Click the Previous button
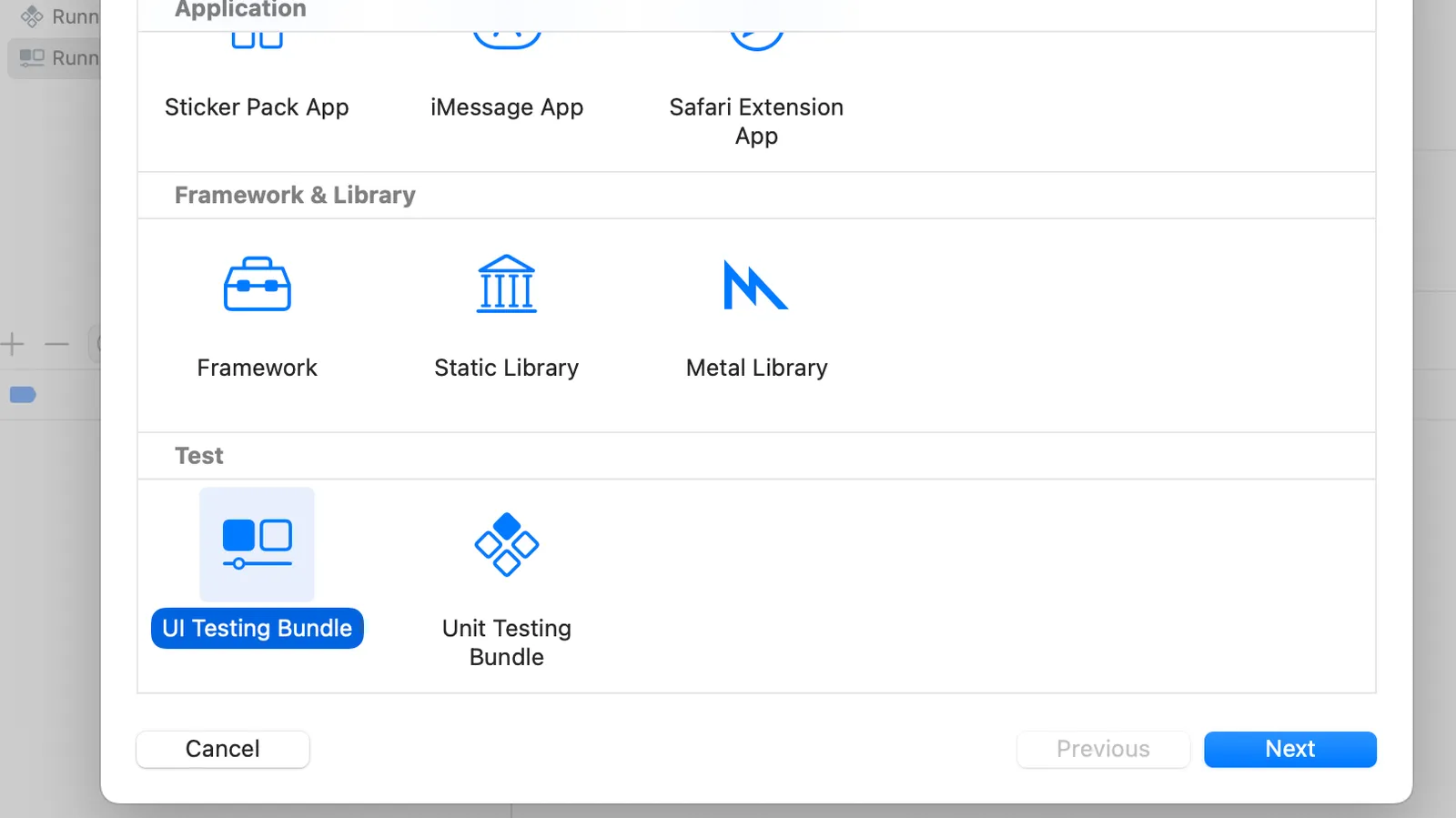Image resolution: width=1456 pixels, height=818 pixels. pyautogui.click(x=1103, y=749)
